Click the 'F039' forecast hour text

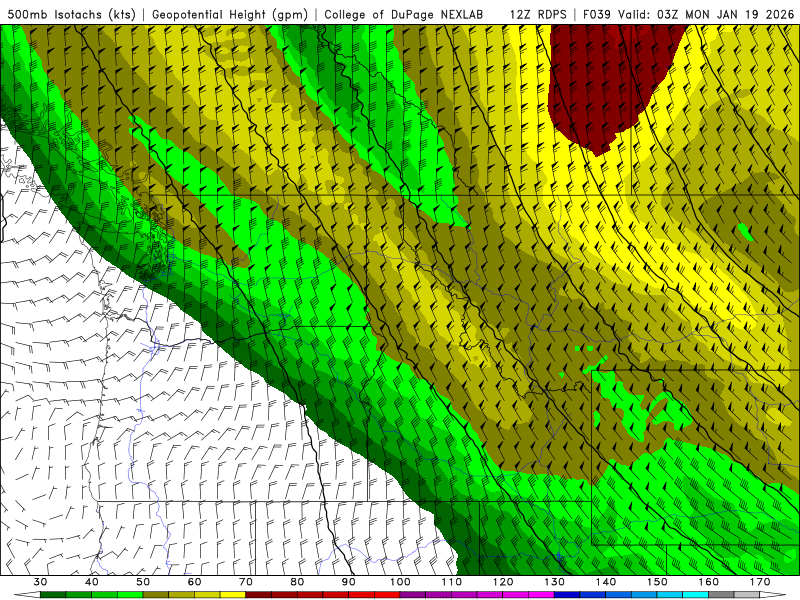[596, 15]
